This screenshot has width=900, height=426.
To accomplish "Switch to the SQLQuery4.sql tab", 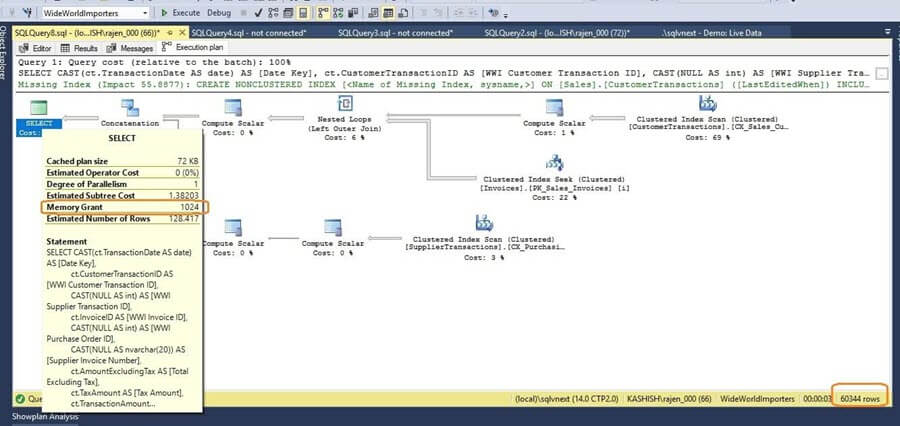I will coord(249,33).
